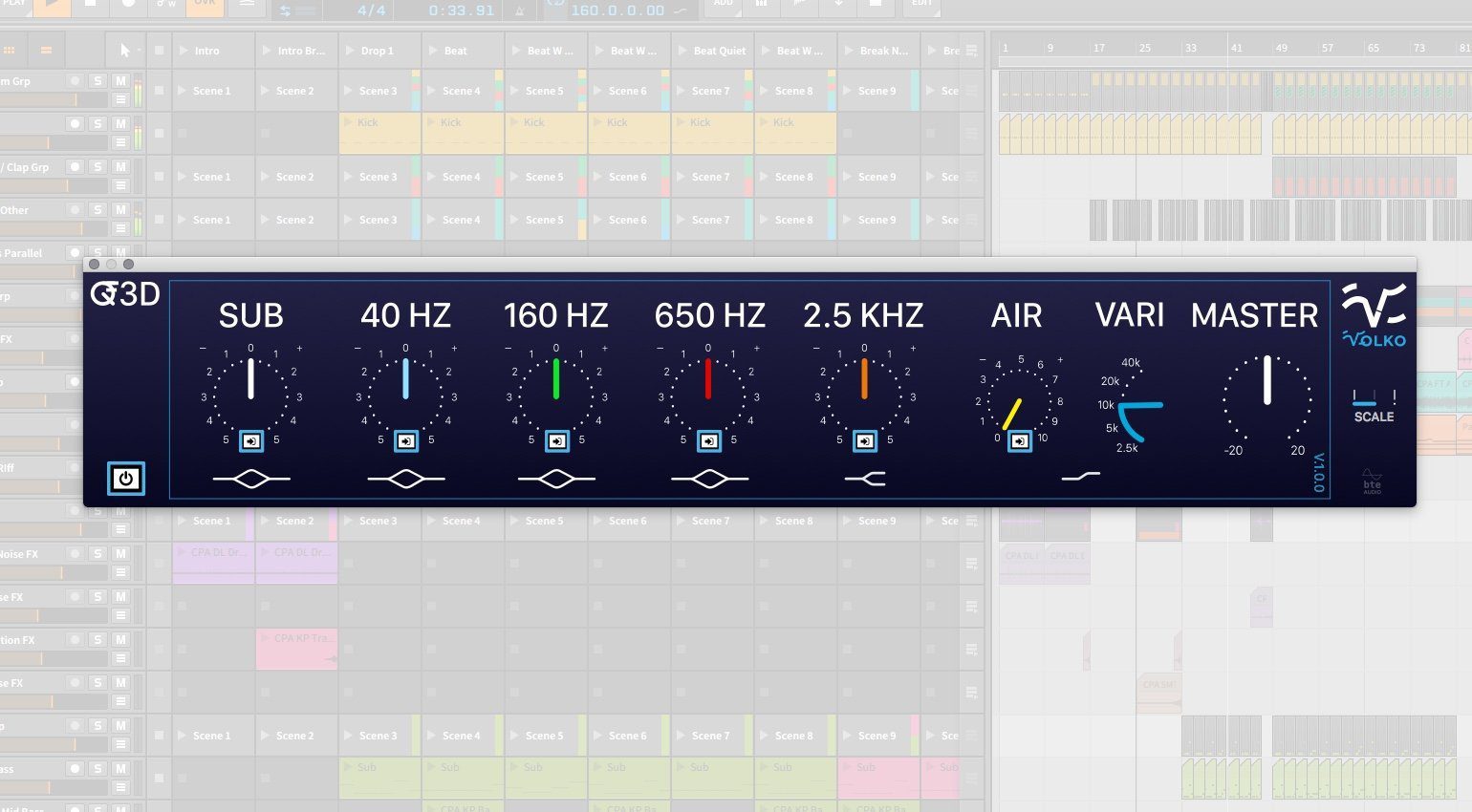Stop clips on the m Grp track
The image size is (1472, 812).
159,91
